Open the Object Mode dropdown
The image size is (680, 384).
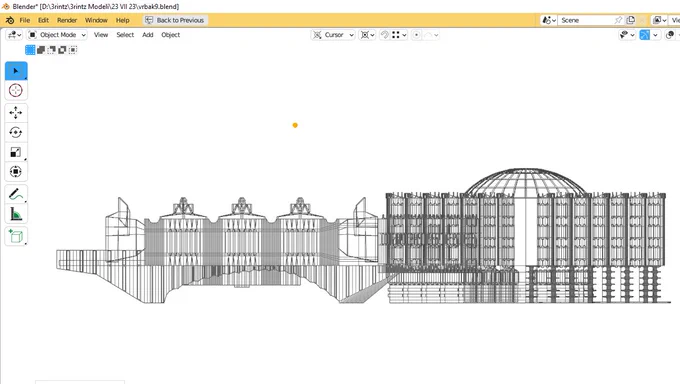click(x=57, y=35)
